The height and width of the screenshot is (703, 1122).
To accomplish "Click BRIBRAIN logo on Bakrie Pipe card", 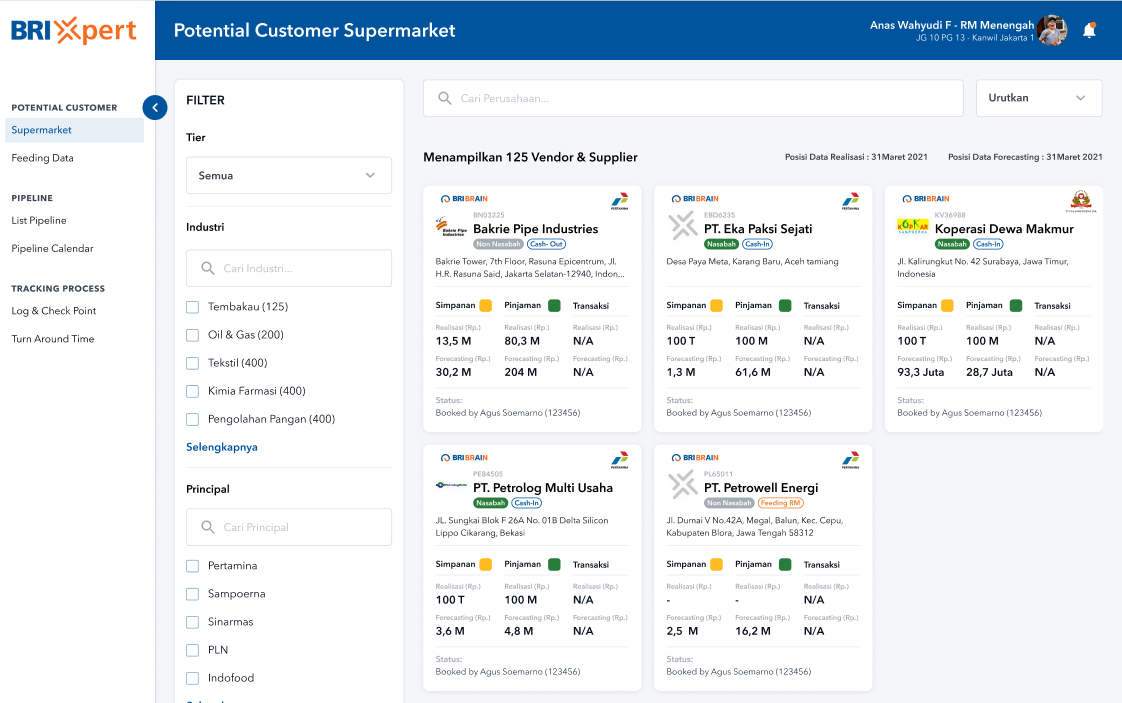I will tap(464, 199).
